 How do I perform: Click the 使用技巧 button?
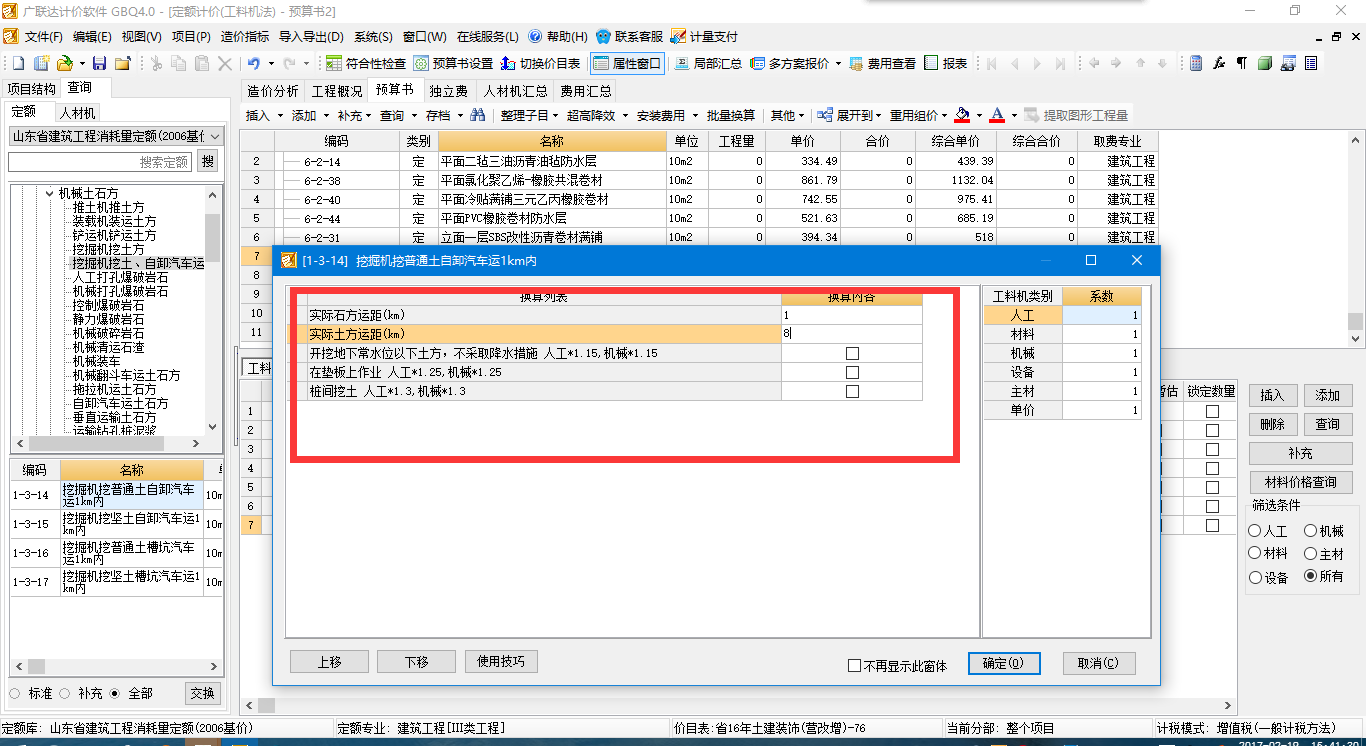[501, 661]
